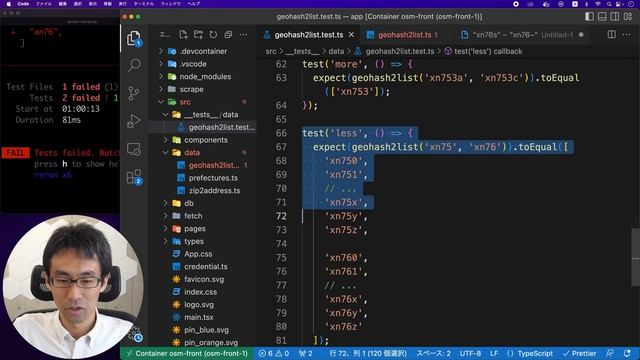640x360 pixels.
Task: Click the indentation spaces setting in status bar
Action: tap(433, 353)
